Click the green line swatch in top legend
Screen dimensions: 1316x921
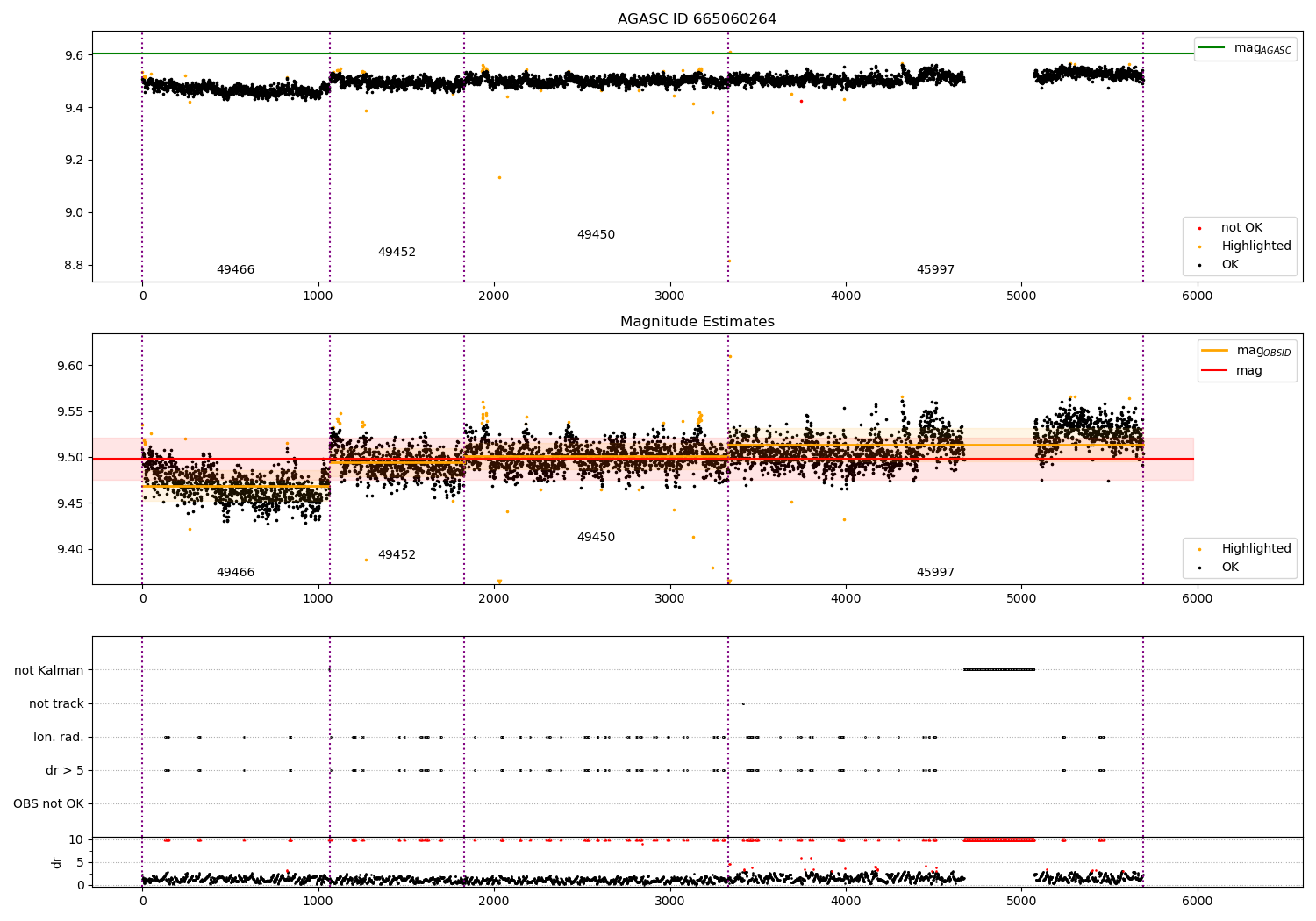pos(1212,48)
